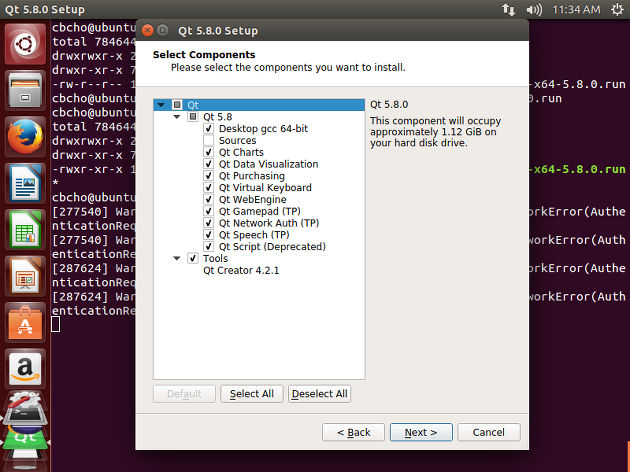Toggle the root Qt component checkbox

[x=177, y=105]
